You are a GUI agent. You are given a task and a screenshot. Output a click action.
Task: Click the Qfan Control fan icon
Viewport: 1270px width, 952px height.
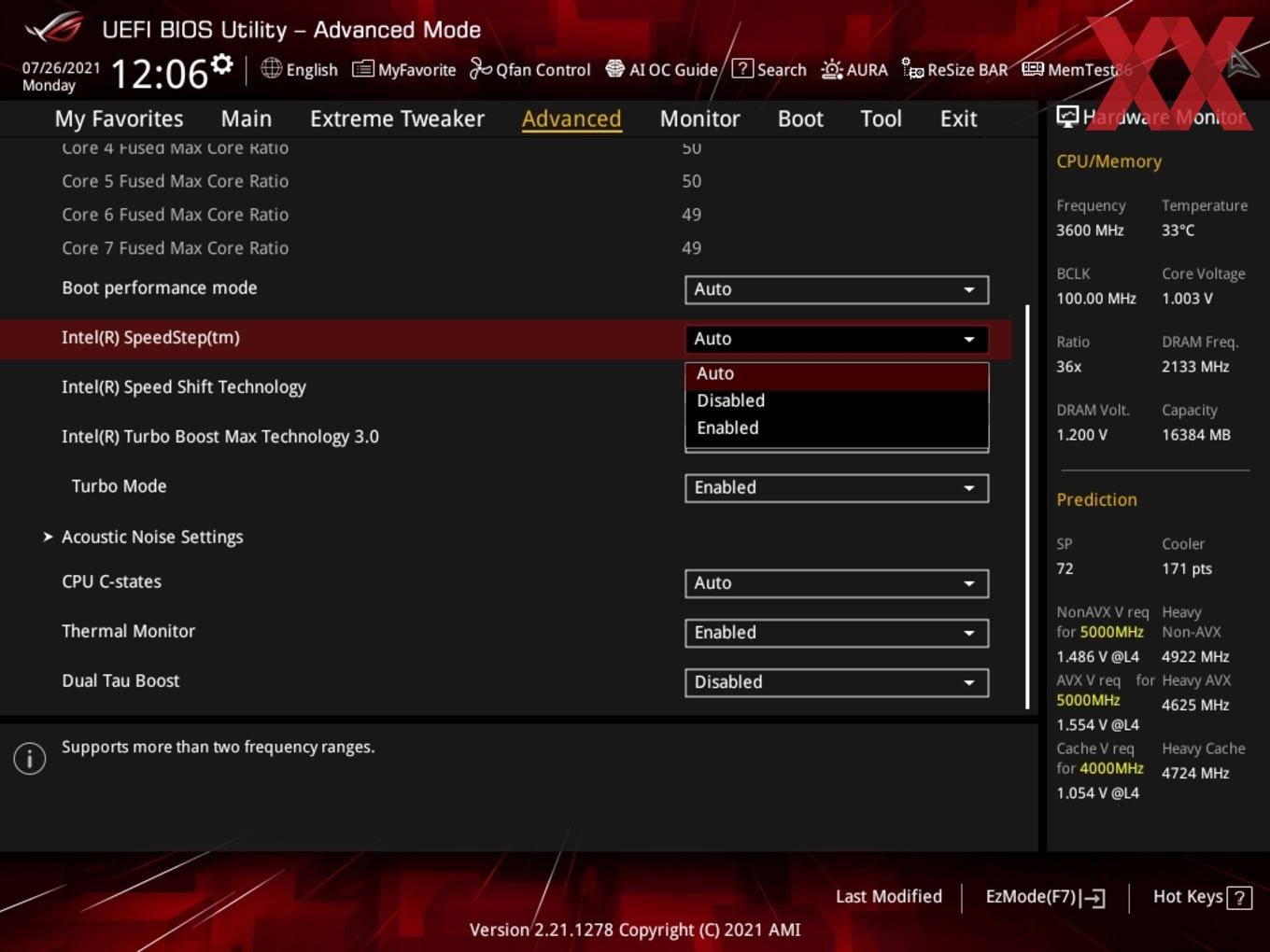pos(480,68)
